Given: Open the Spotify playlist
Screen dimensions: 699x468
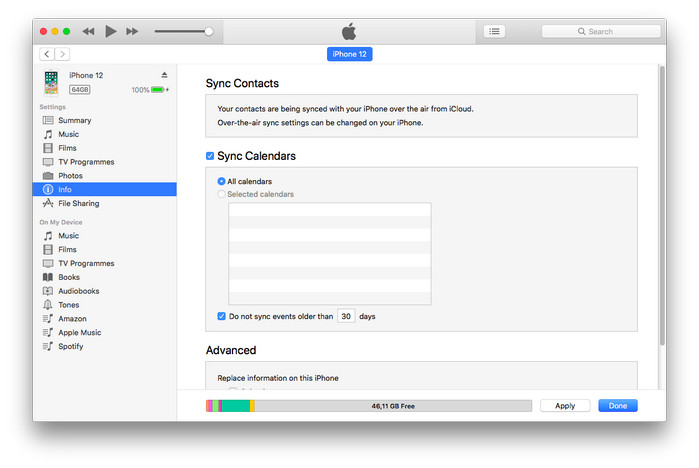Looking at the screenshot, I should click(104, 346).
